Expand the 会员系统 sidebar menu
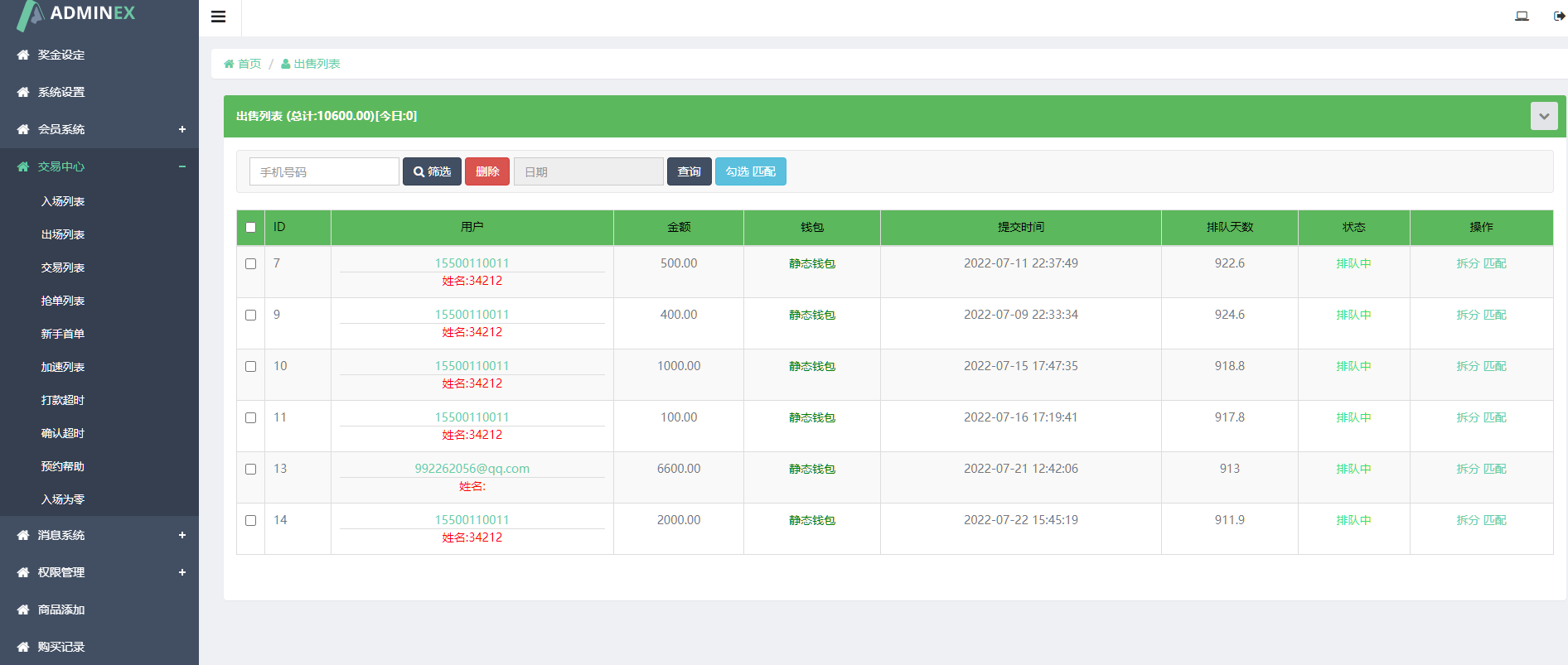The height and width of the screenshot is (665, 1568). (x=181, y=129)
